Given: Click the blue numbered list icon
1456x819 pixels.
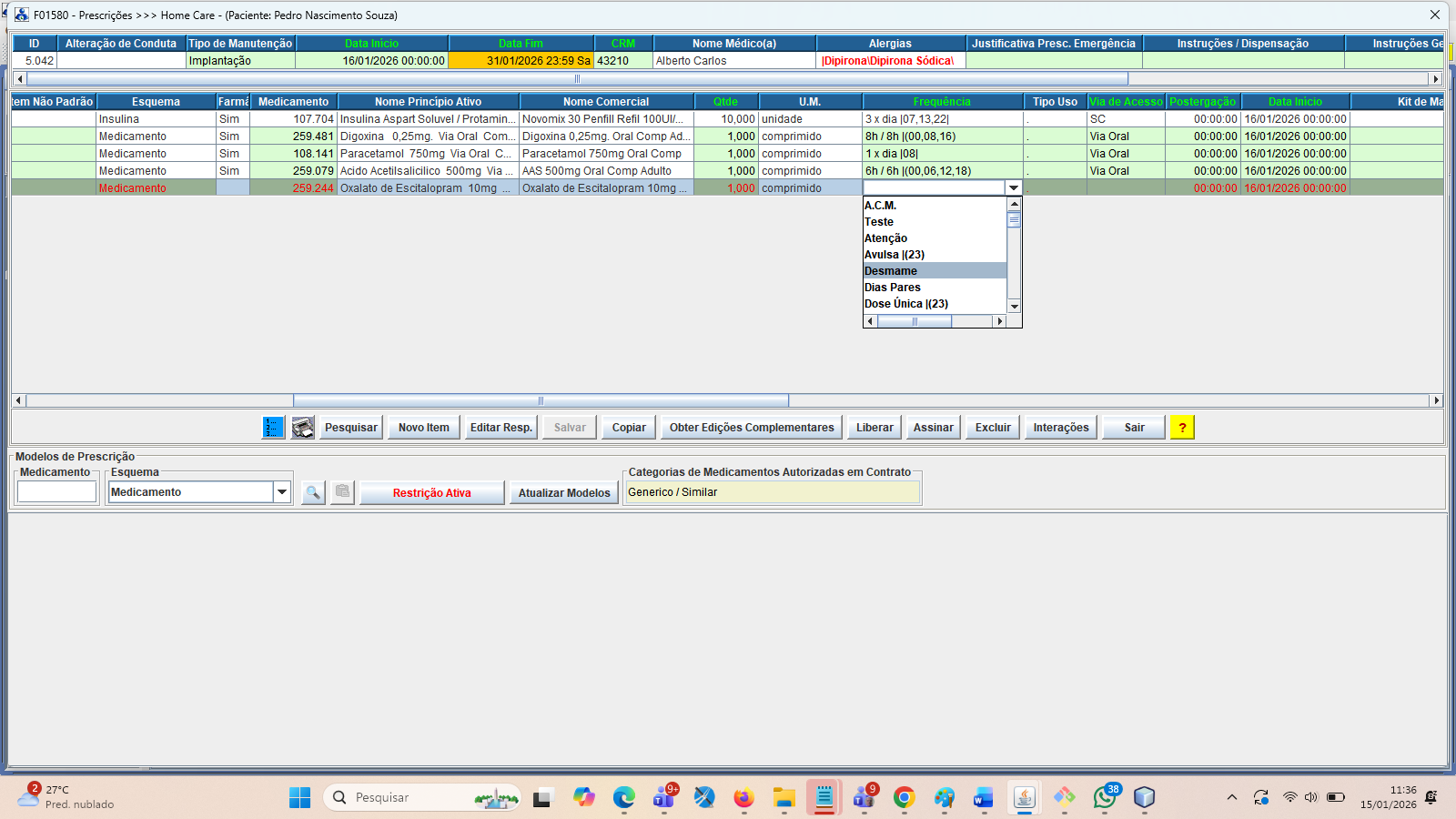Looking at the screenshot, I should tap(273, 428).
